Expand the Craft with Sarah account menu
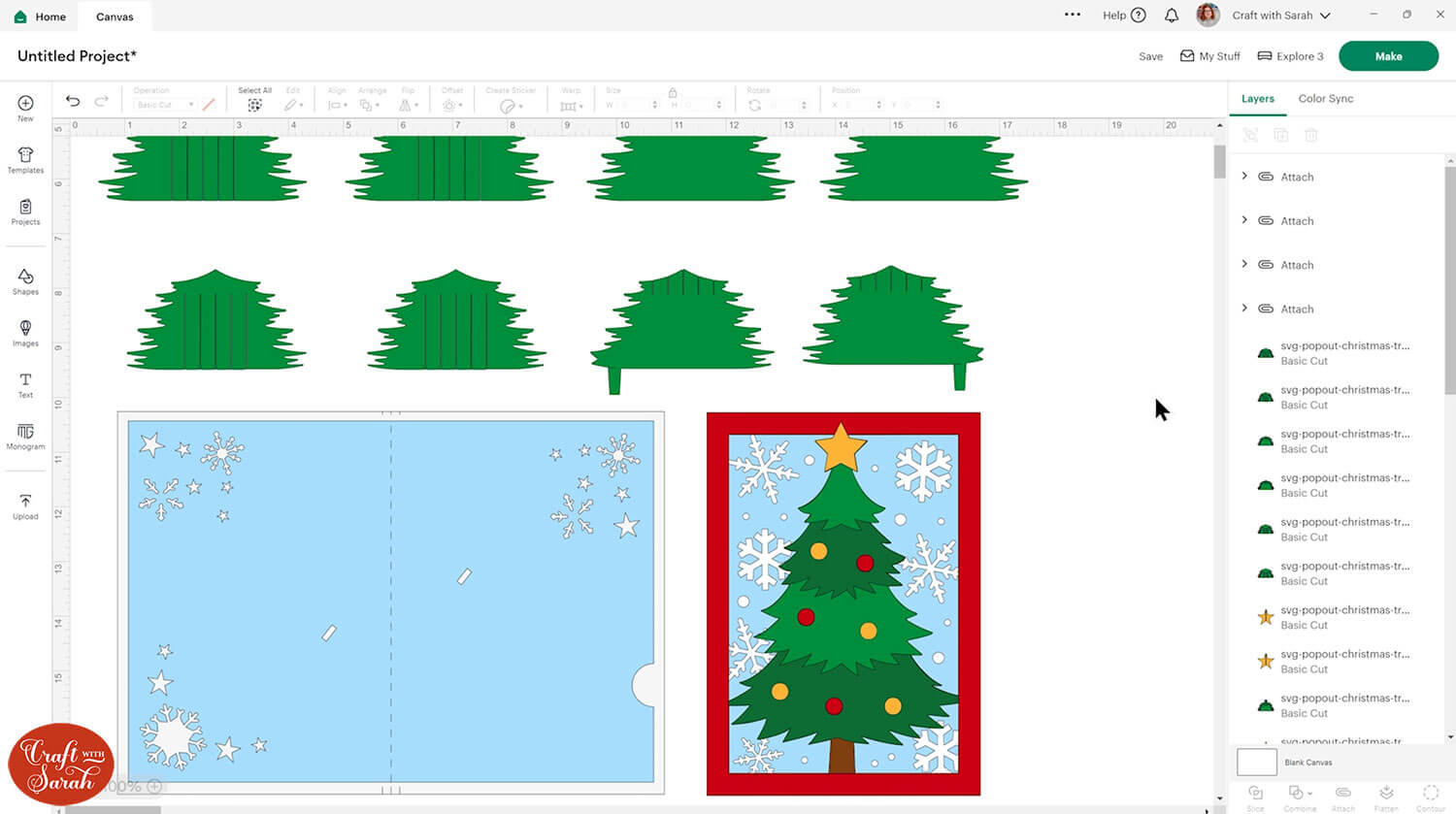Image resolution: width=1456 pixels, height=814 pixels. pyautogui.click(x=1281, y=16)
